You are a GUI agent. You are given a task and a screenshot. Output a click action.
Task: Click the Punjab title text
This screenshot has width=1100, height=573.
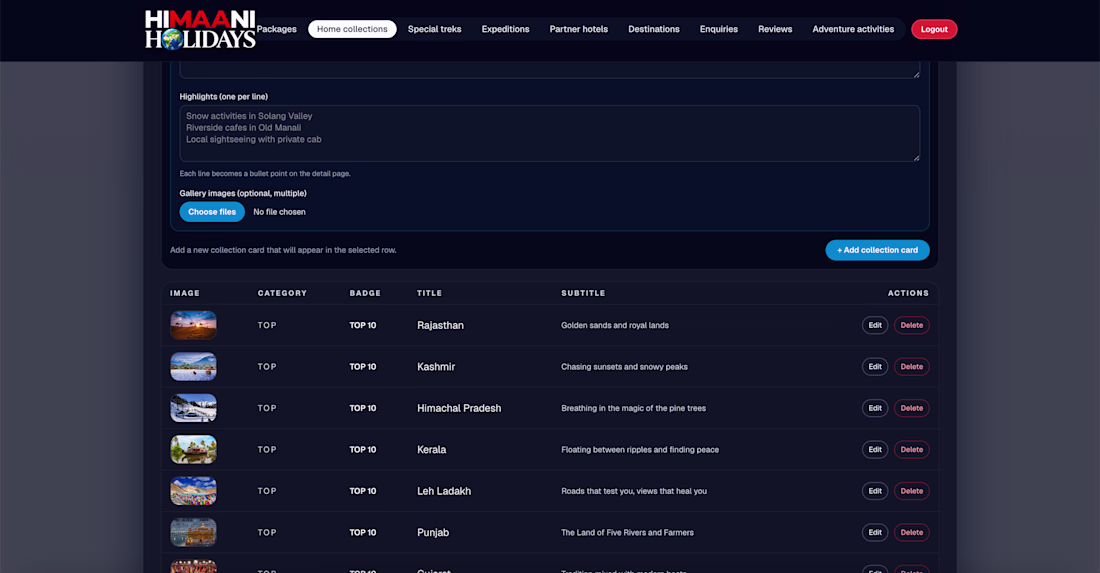point(433,532)
